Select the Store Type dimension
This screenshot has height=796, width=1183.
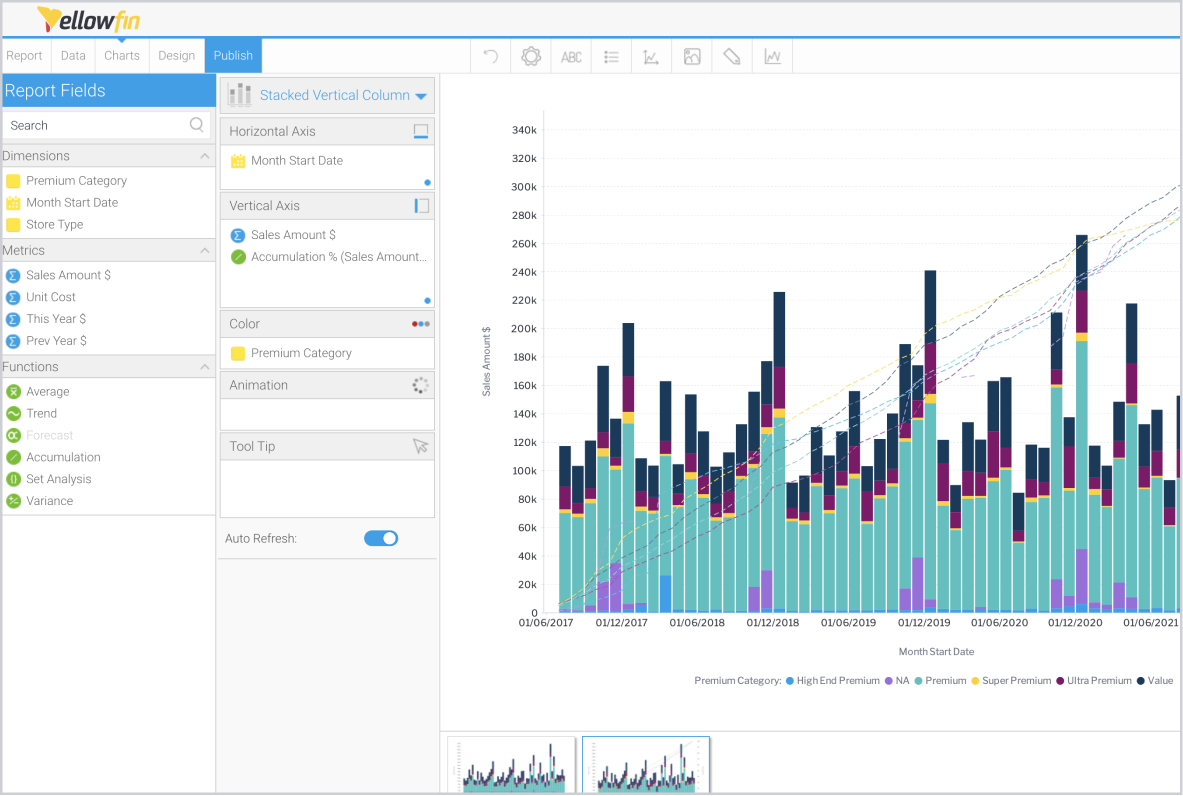(x=54, y=225)
